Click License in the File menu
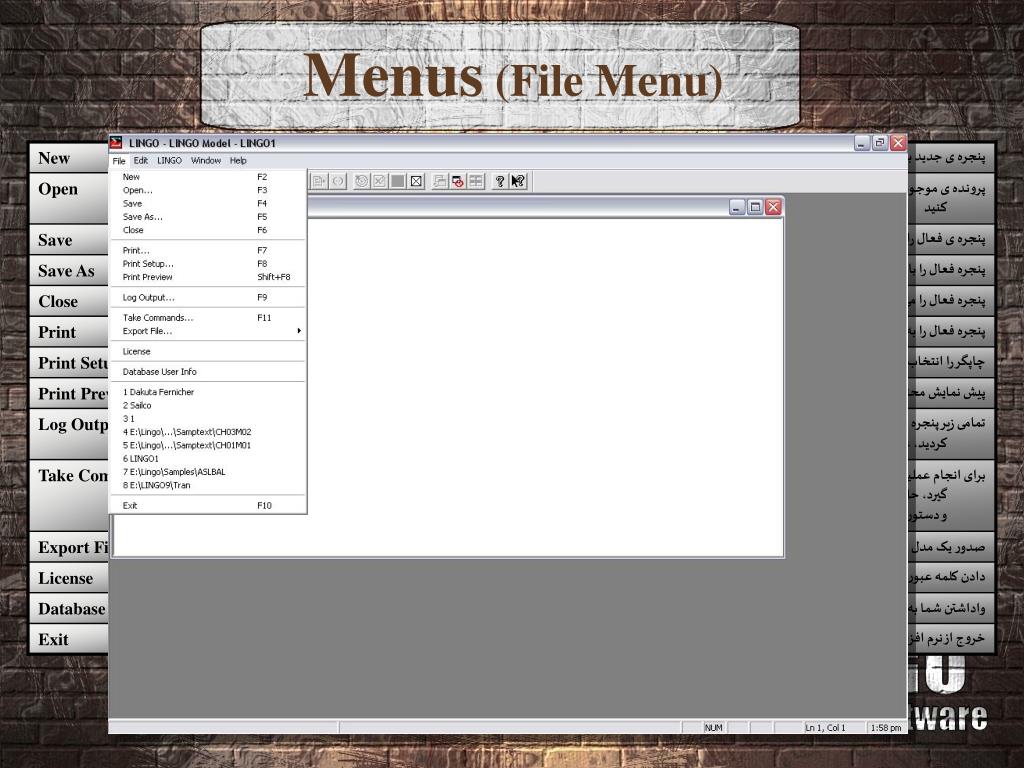 (208, 351)
